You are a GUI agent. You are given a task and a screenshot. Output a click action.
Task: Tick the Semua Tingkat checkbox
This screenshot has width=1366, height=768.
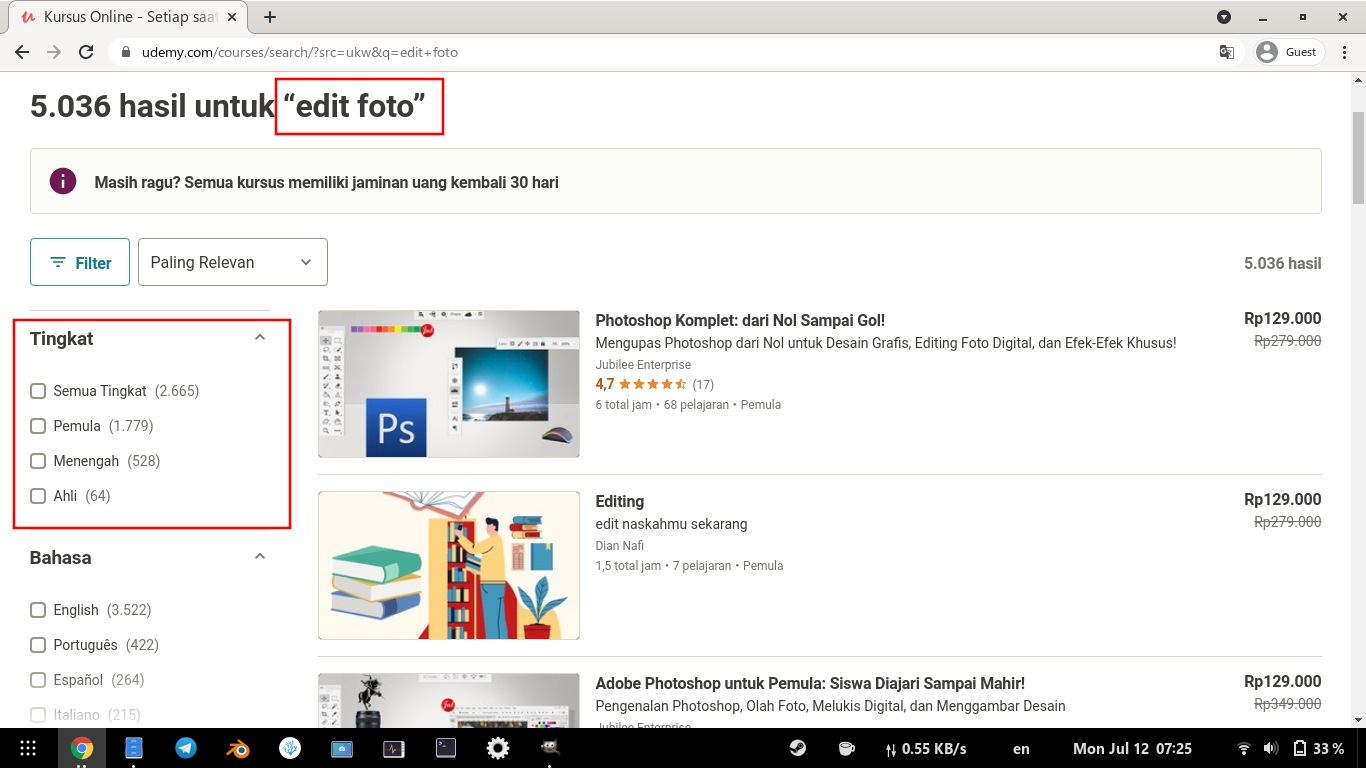[x=38, y=391]
